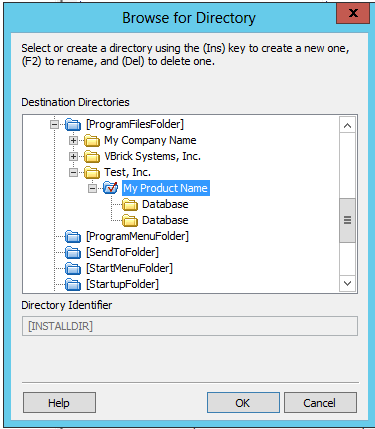Viewport: 375px width, 429px height.
Task: Expand the My Company Name node
Action: point(73,141)
